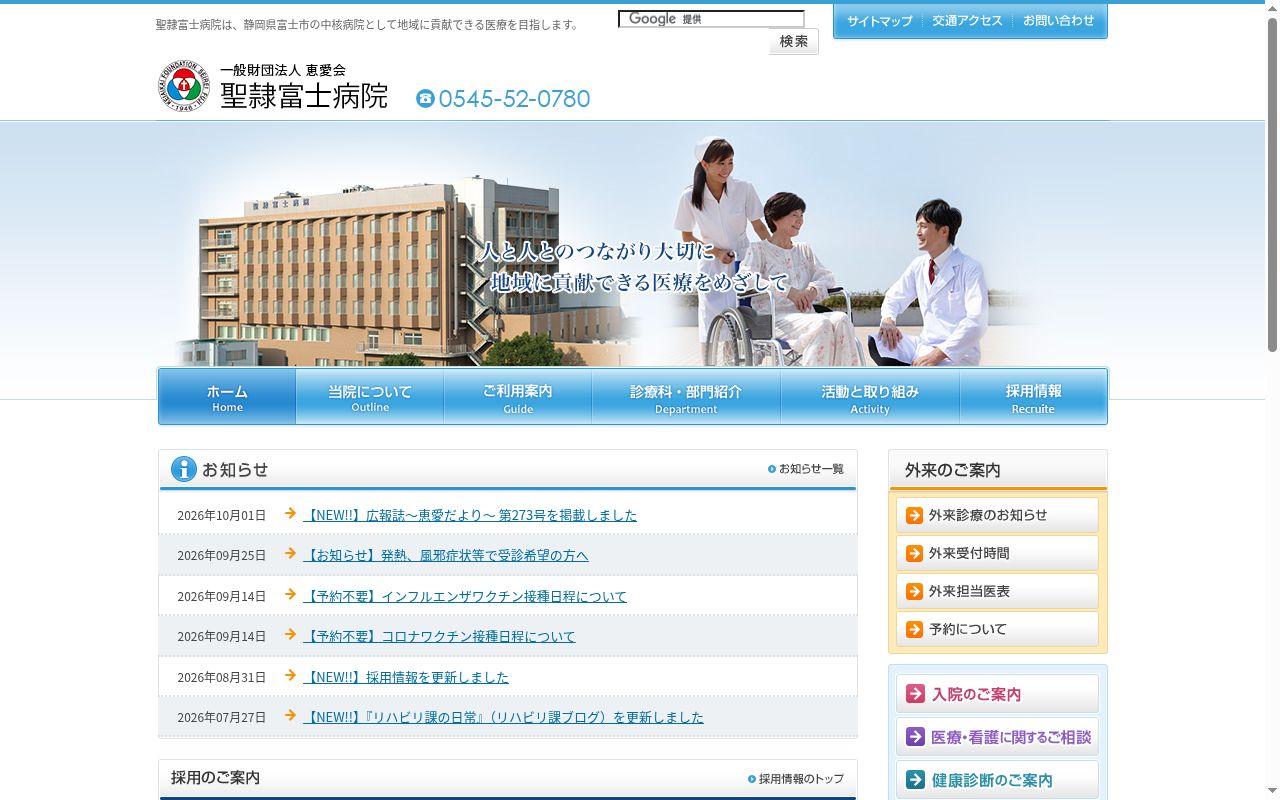
Task: Click the blue info icon by お知らせ
Action: click(184, 469)
